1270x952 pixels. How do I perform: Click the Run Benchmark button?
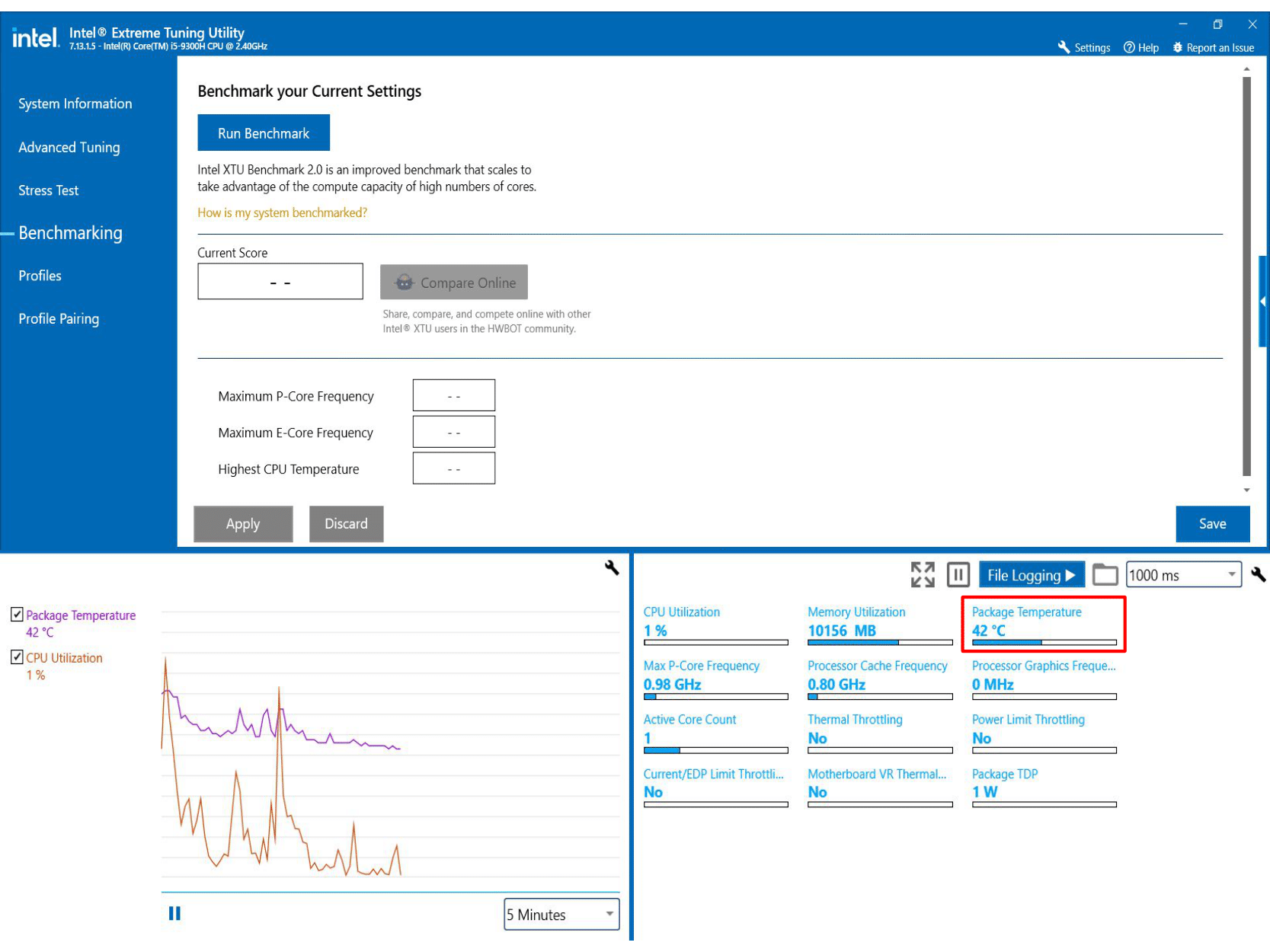(264, 133)
